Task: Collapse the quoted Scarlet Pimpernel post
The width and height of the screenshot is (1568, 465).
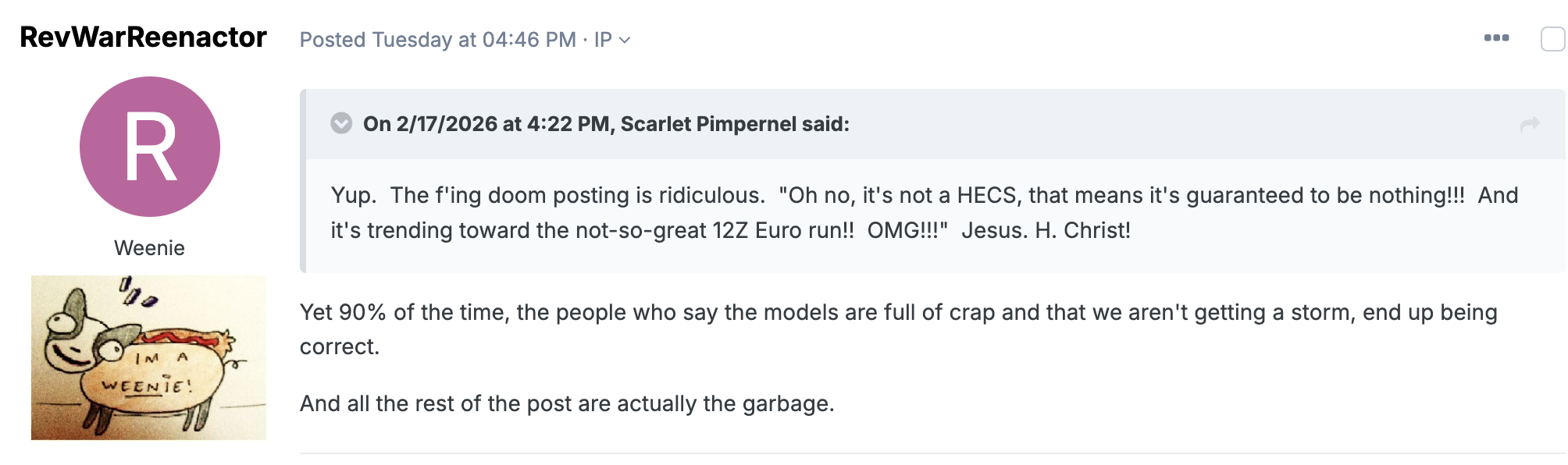Action: [341, 123]
